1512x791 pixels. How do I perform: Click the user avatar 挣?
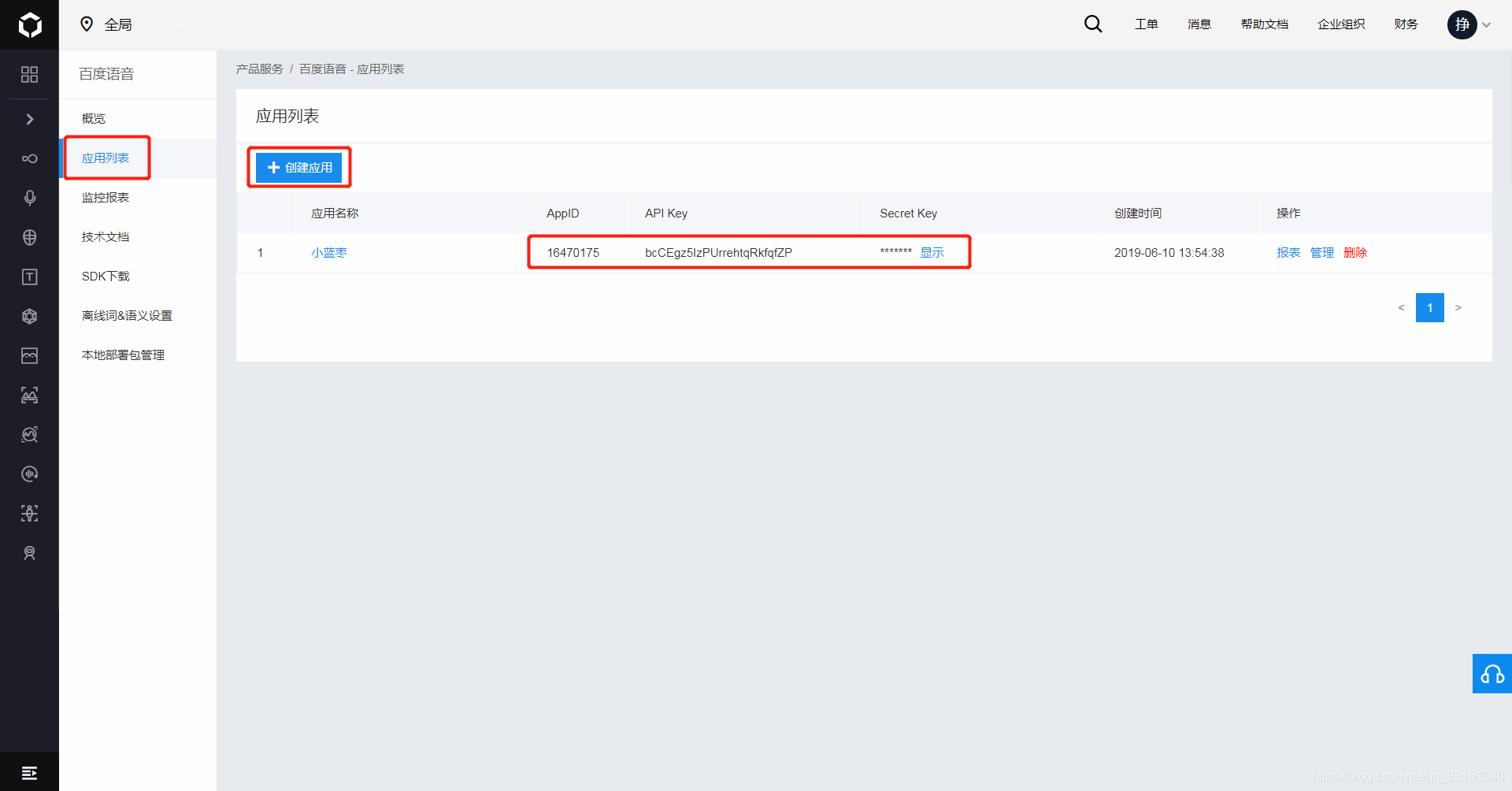click(x=1462, y=24)
